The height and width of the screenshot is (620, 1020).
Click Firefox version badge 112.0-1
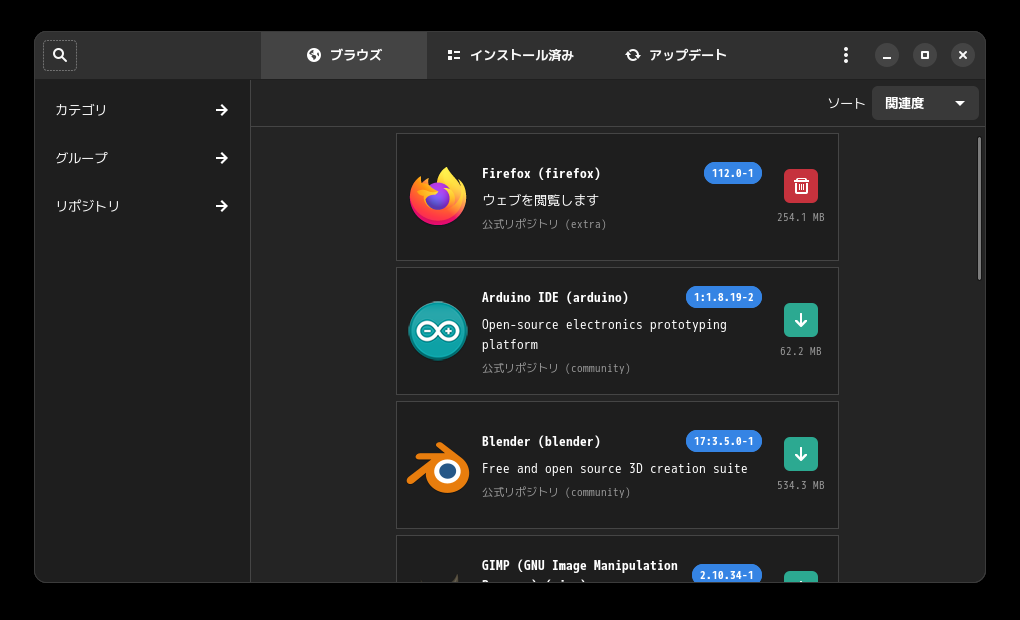732,173
